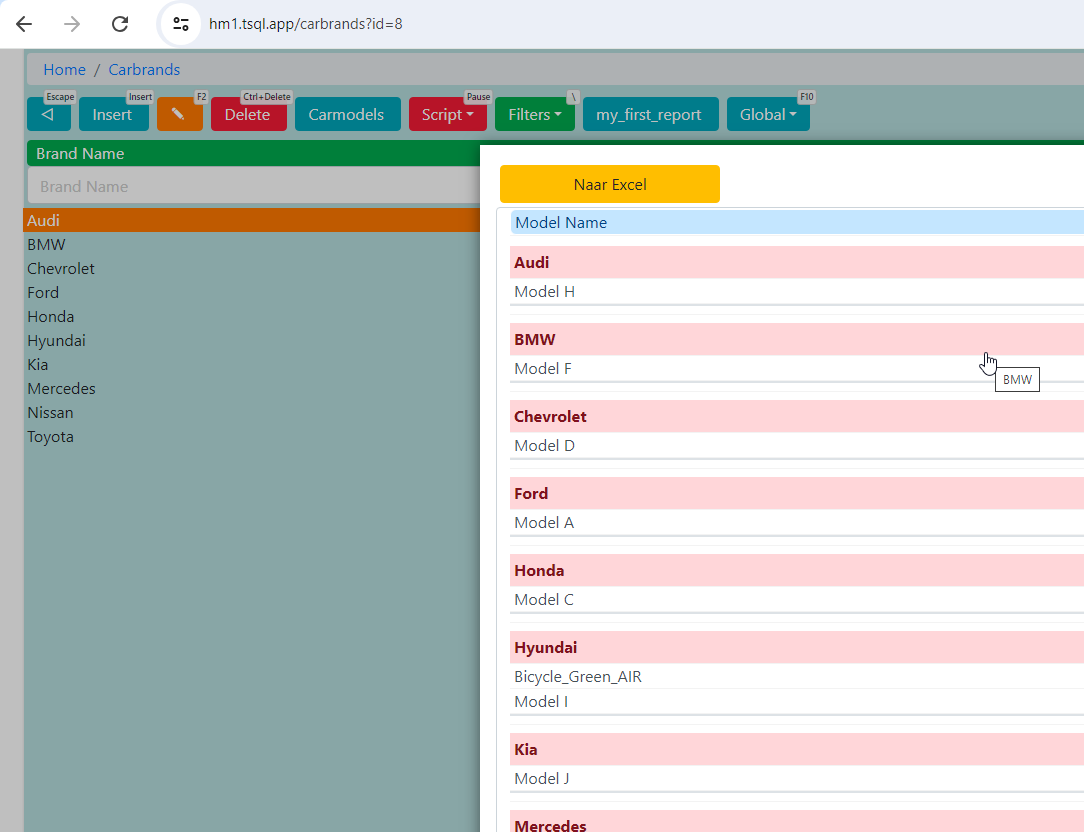
Task: Click the Ford group header in report
Action: click(797, 494)
